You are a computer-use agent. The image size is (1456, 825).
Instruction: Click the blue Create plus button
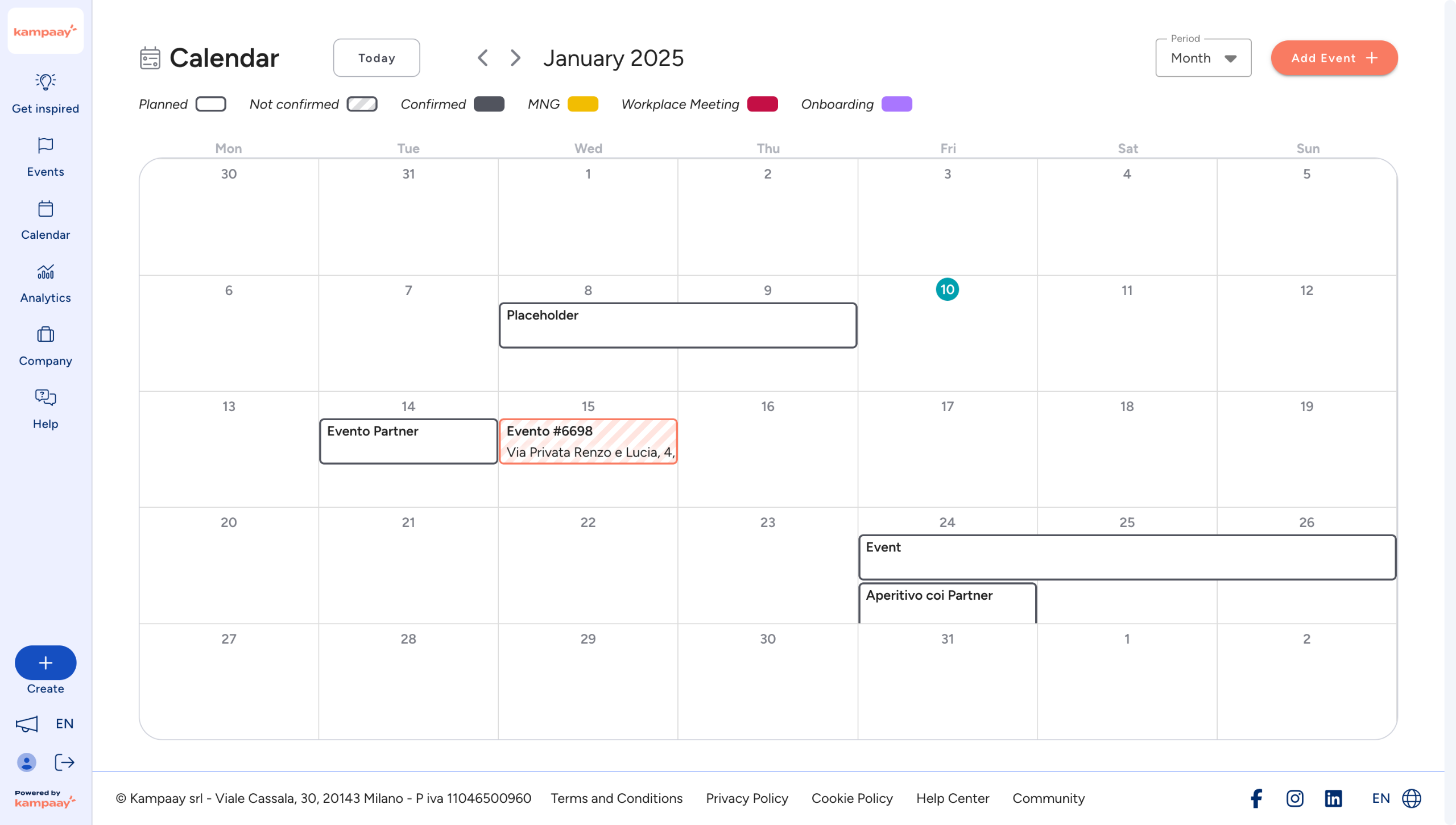(x=45, y=663)
